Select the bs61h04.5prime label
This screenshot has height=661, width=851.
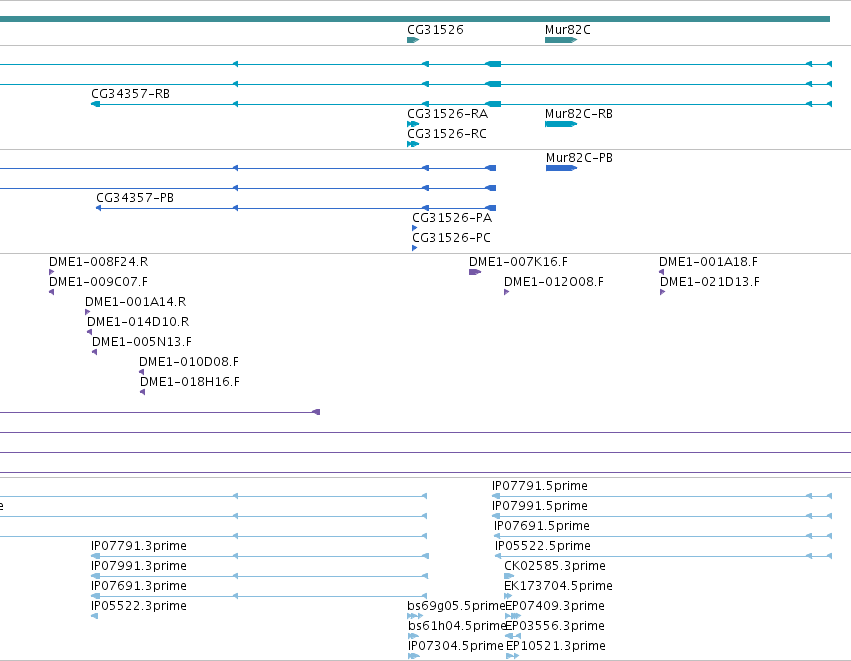click(x=457, y=627)
